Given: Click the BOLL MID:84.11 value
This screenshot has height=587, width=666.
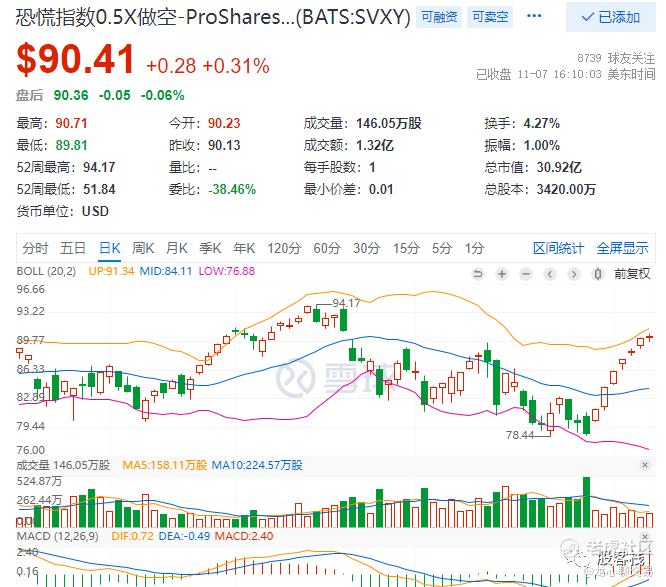Looking at the screenshot, I should click(166, 271).
